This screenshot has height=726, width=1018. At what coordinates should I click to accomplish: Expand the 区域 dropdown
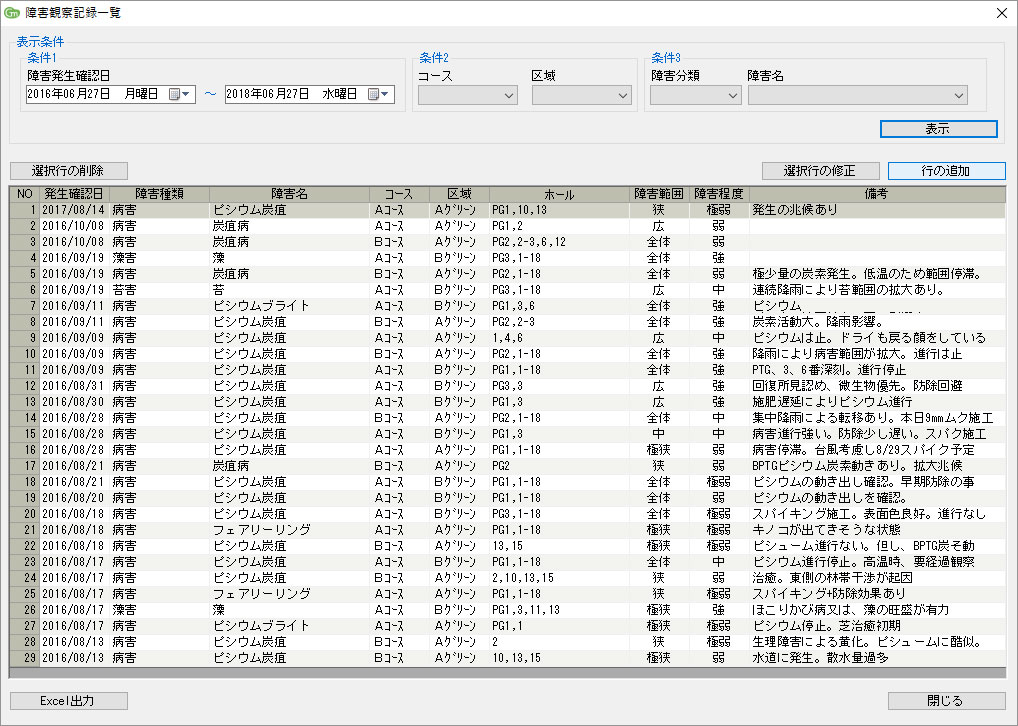[582, 95]
